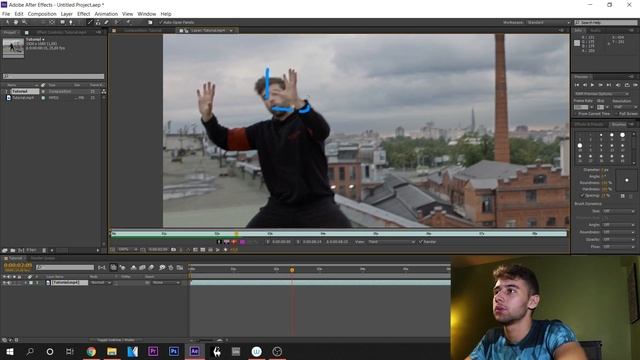Viewport: 640px width, 360px height.
Task: Delete selected item with Project trash icon
Action: [44, 250]
